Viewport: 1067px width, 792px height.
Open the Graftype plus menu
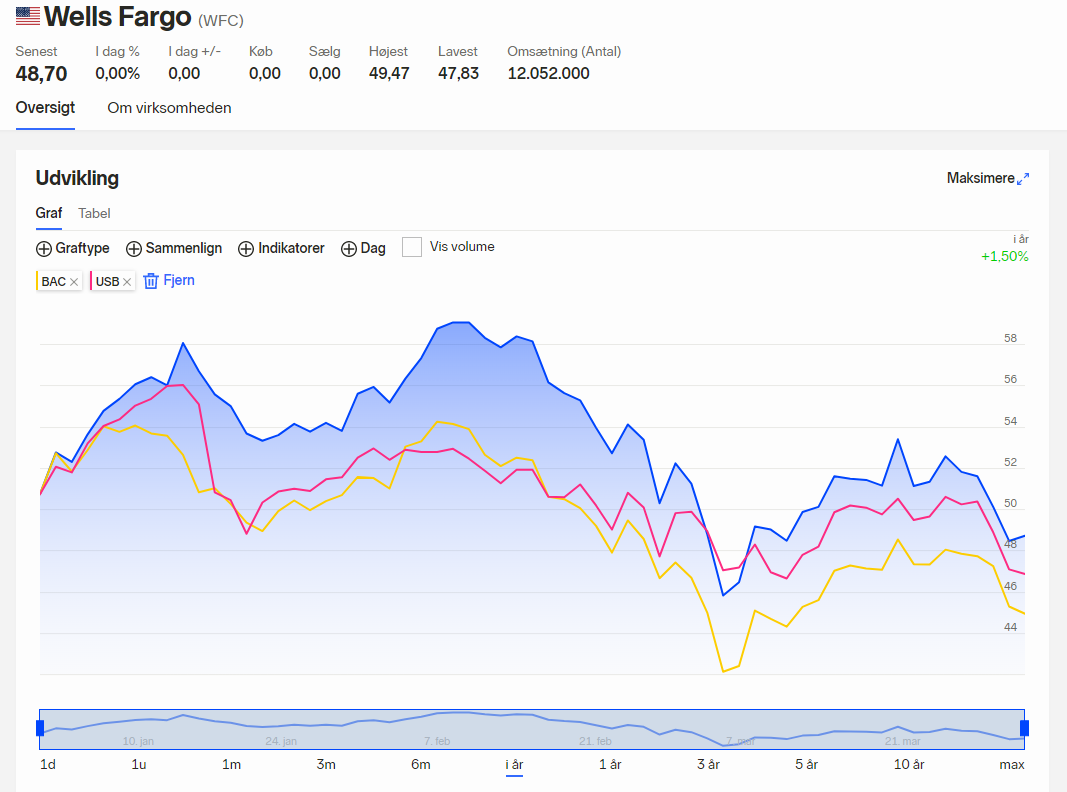[44, 249]
